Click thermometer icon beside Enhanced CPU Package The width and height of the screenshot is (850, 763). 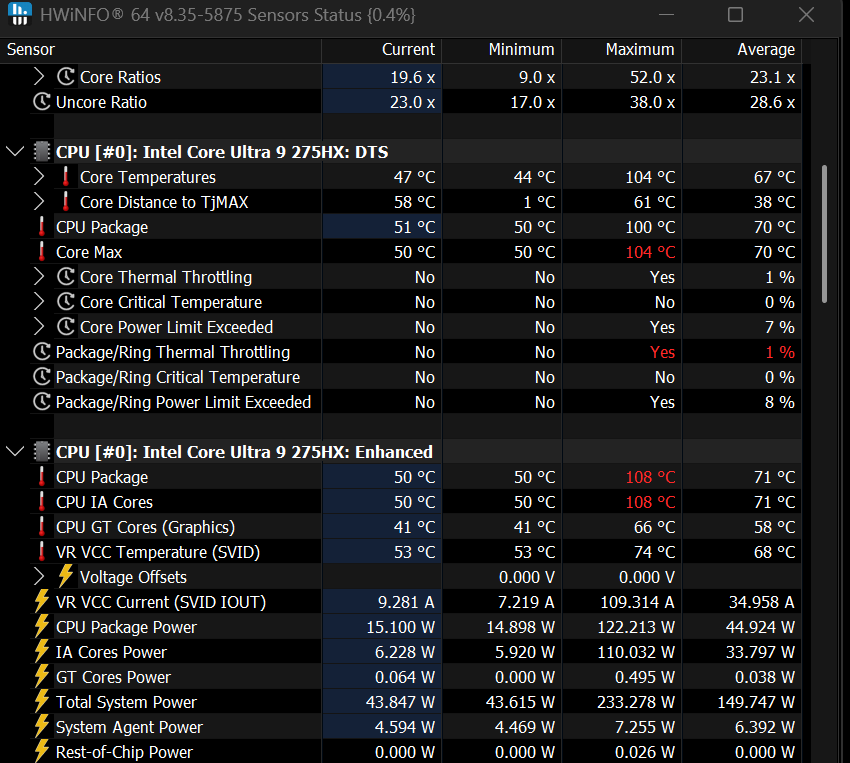[42, 476]
